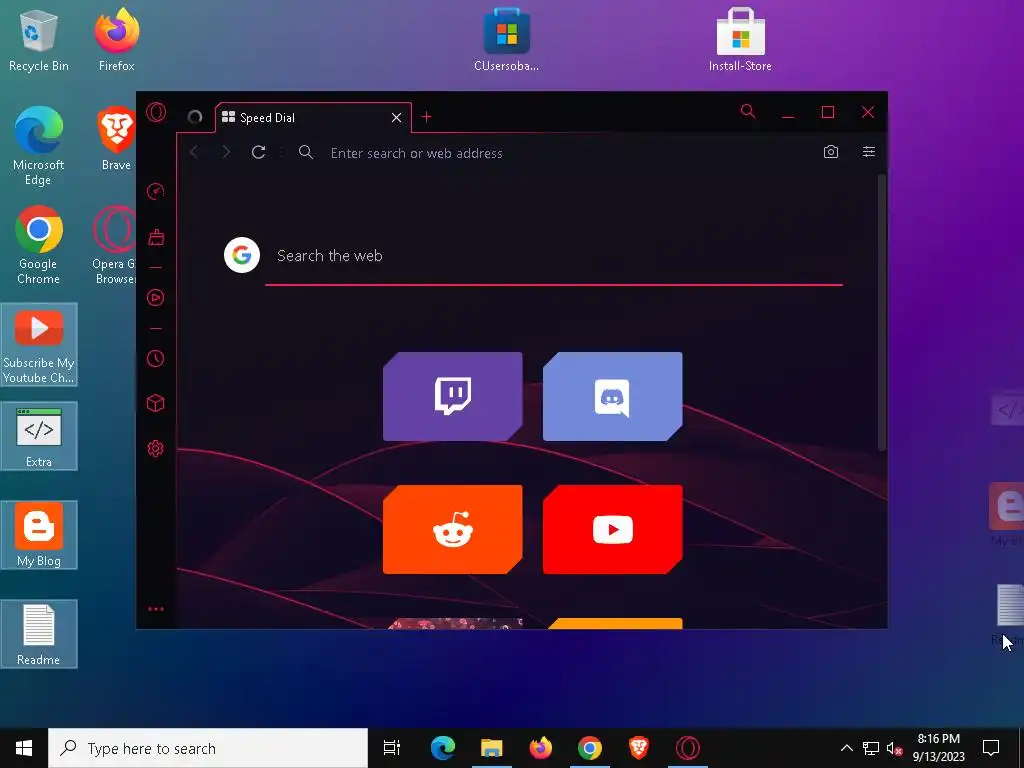The height and width of the screenshot is (768, 1024).
Task: Open File Explorer from the taskbar
Action: (x=492, y=748)
